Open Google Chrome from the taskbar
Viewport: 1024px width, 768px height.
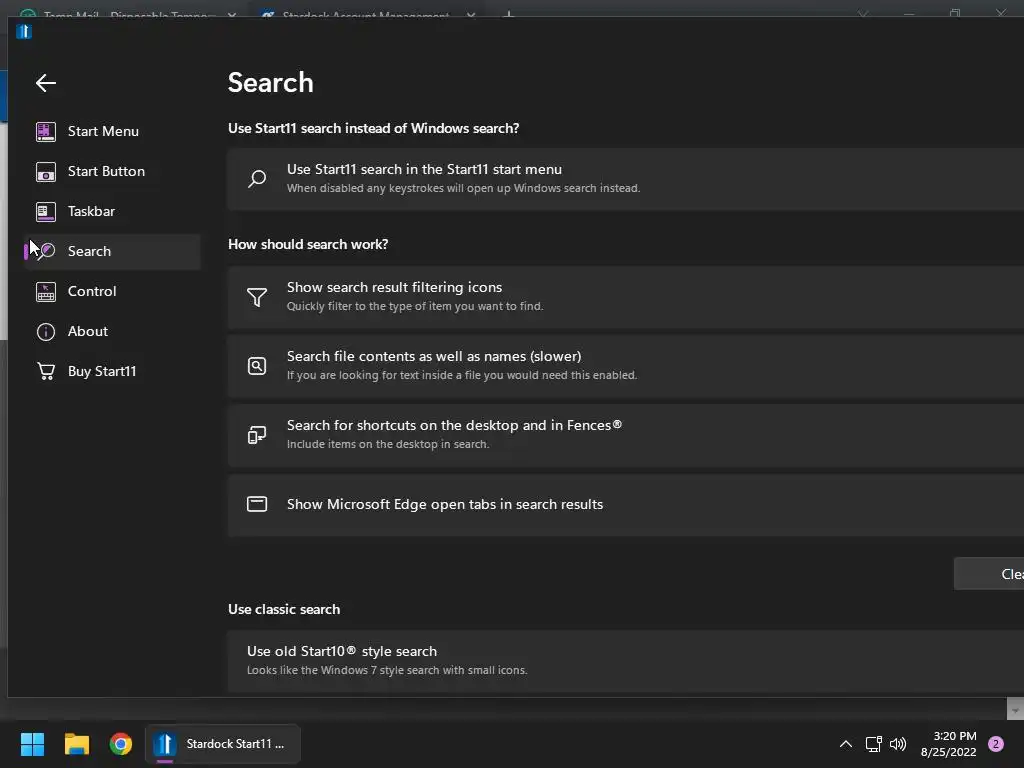tap(121, 744)
